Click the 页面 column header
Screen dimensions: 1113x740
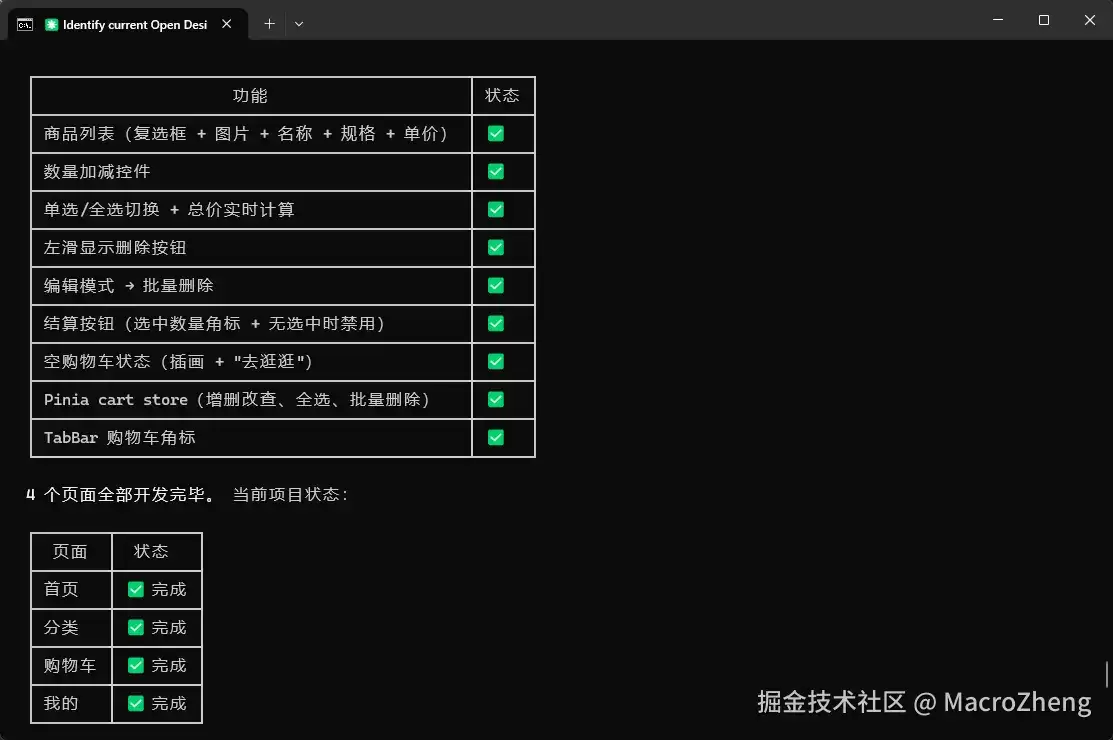point(70,551)
